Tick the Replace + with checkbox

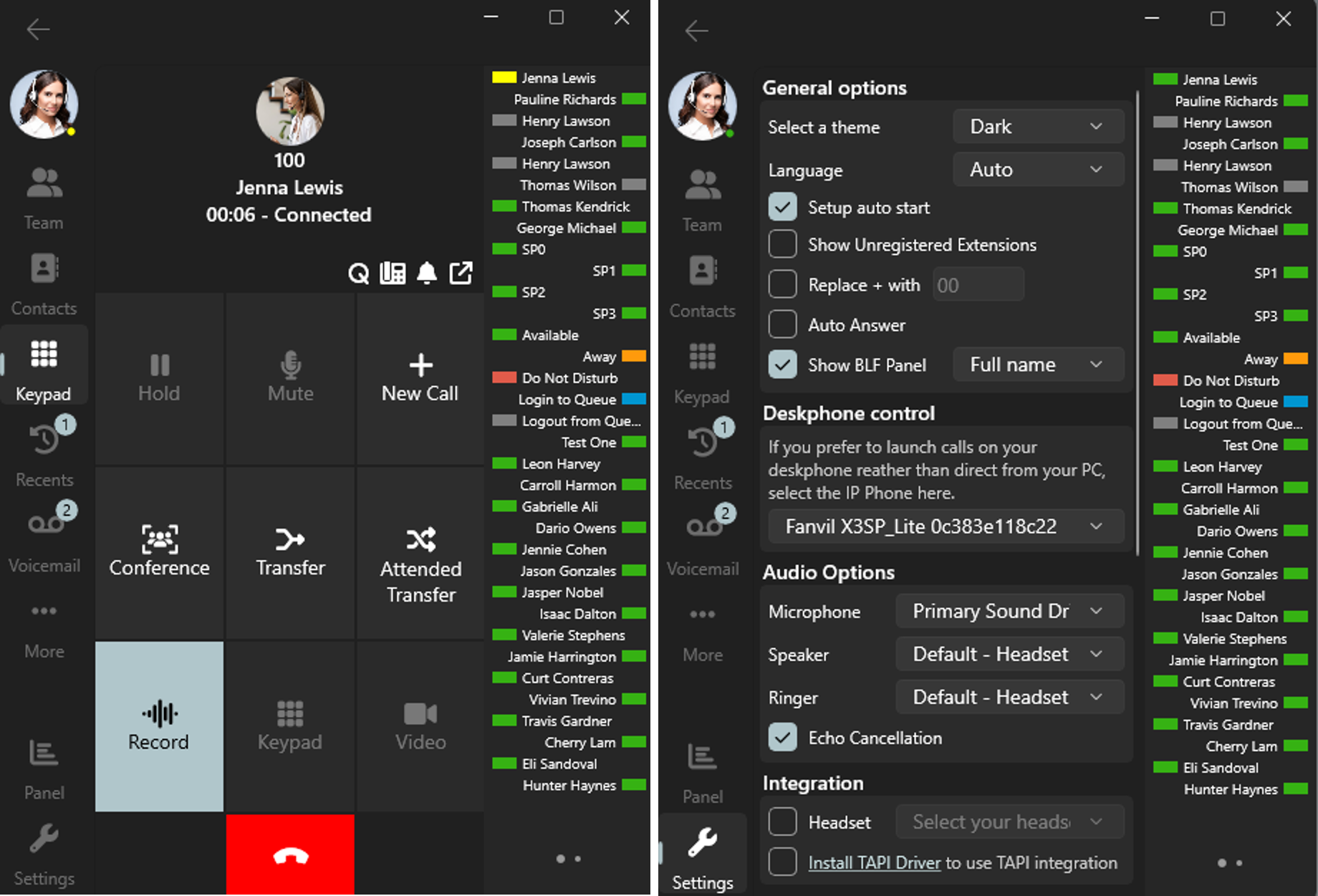tap(782, 284)
